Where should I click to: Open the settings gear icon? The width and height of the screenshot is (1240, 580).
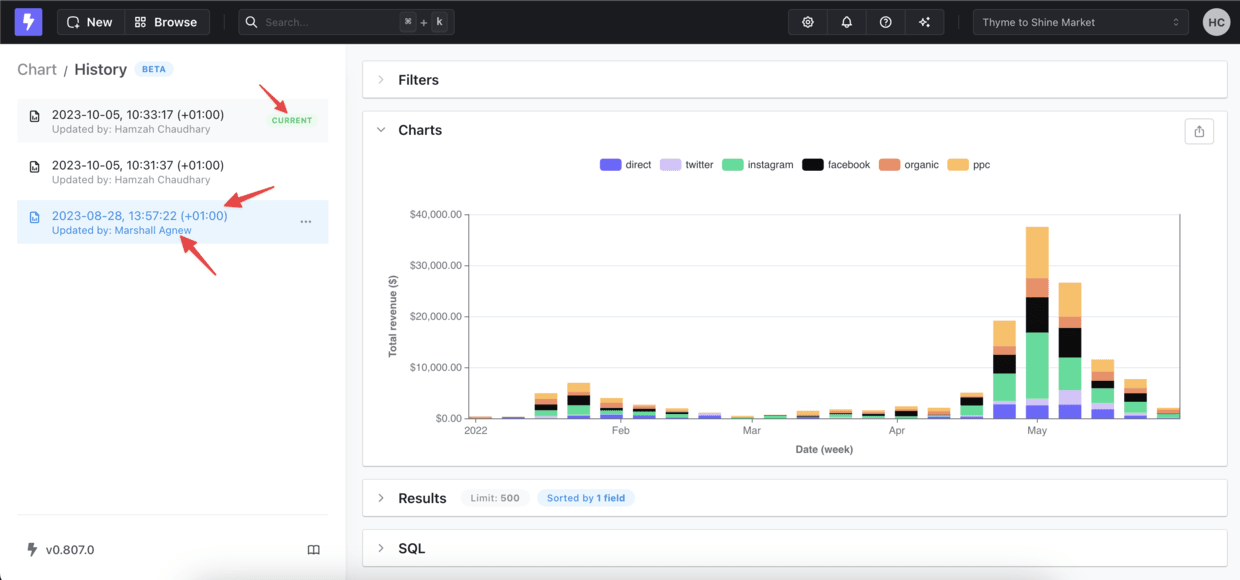coord(808,22)
